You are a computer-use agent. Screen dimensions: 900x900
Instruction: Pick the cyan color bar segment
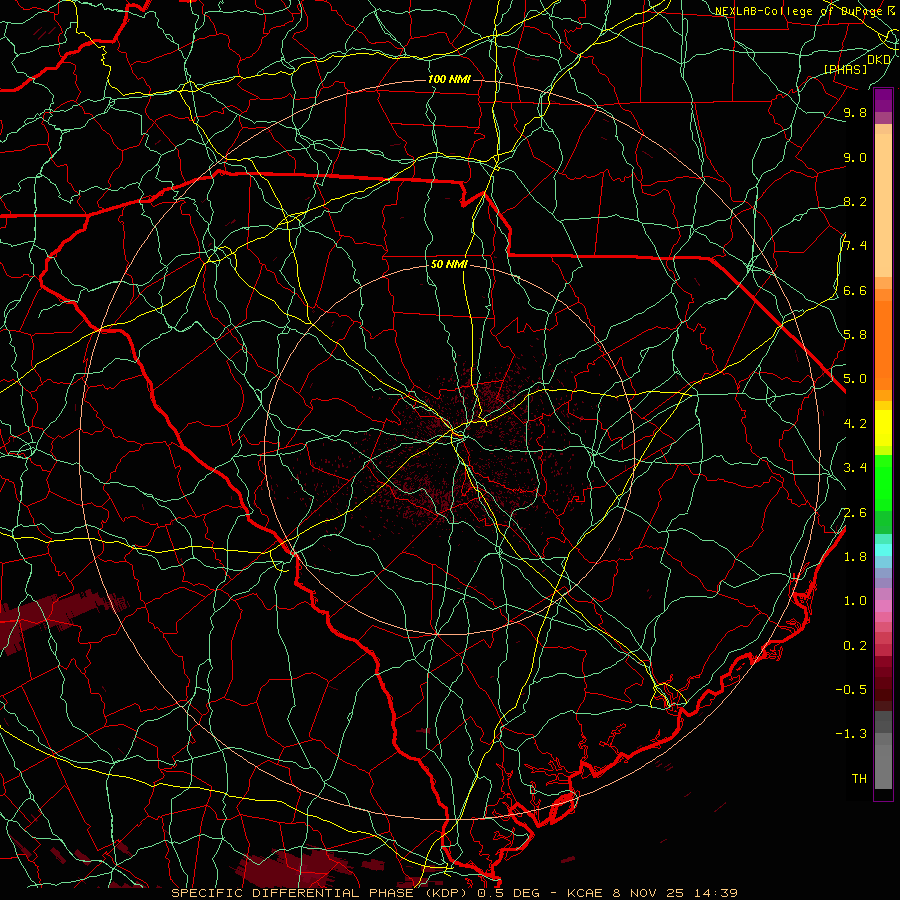[883, 549]
